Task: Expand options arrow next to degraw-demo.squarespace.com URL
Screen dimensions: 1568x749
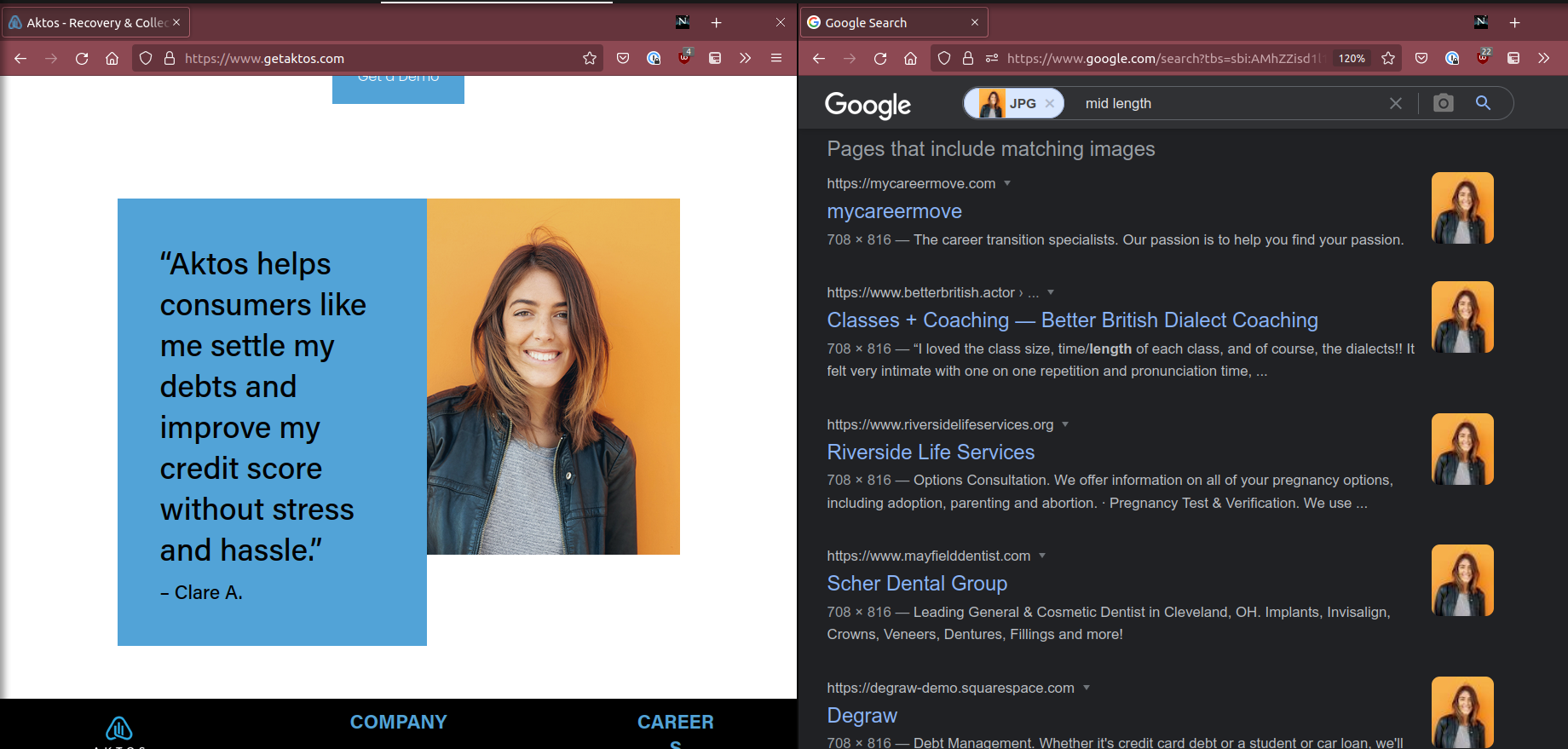Action: (1087, 688)
